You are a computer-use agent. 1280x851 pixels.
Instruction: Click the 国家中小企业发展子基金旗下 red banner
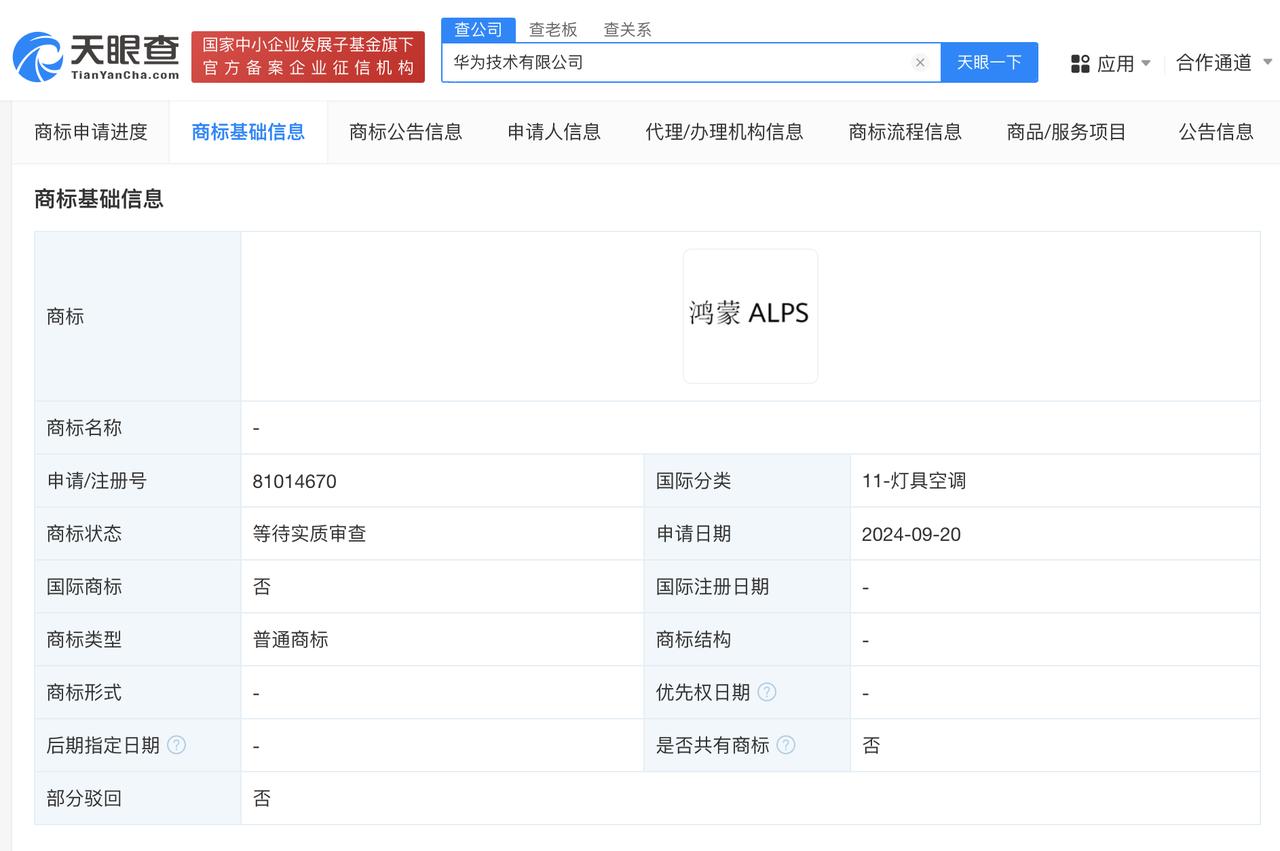click(308, 57)
